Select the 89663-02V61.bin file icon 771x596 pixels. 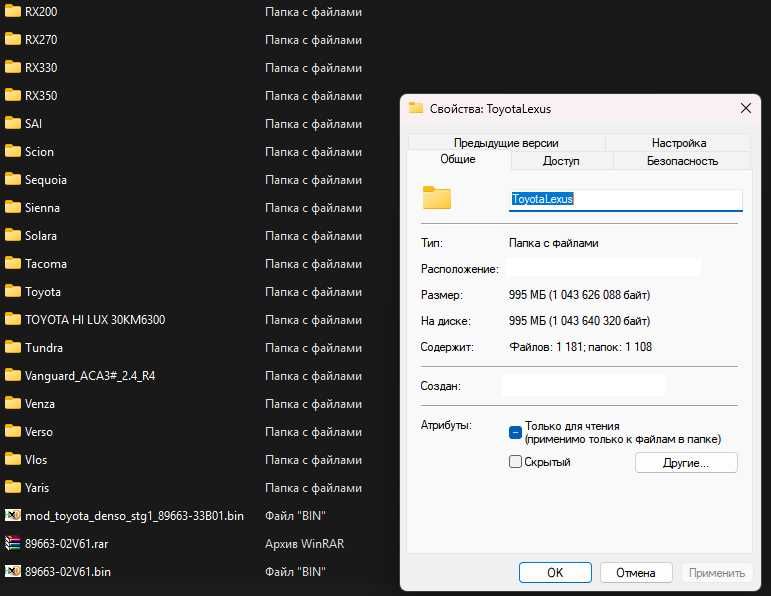point(13,571)
